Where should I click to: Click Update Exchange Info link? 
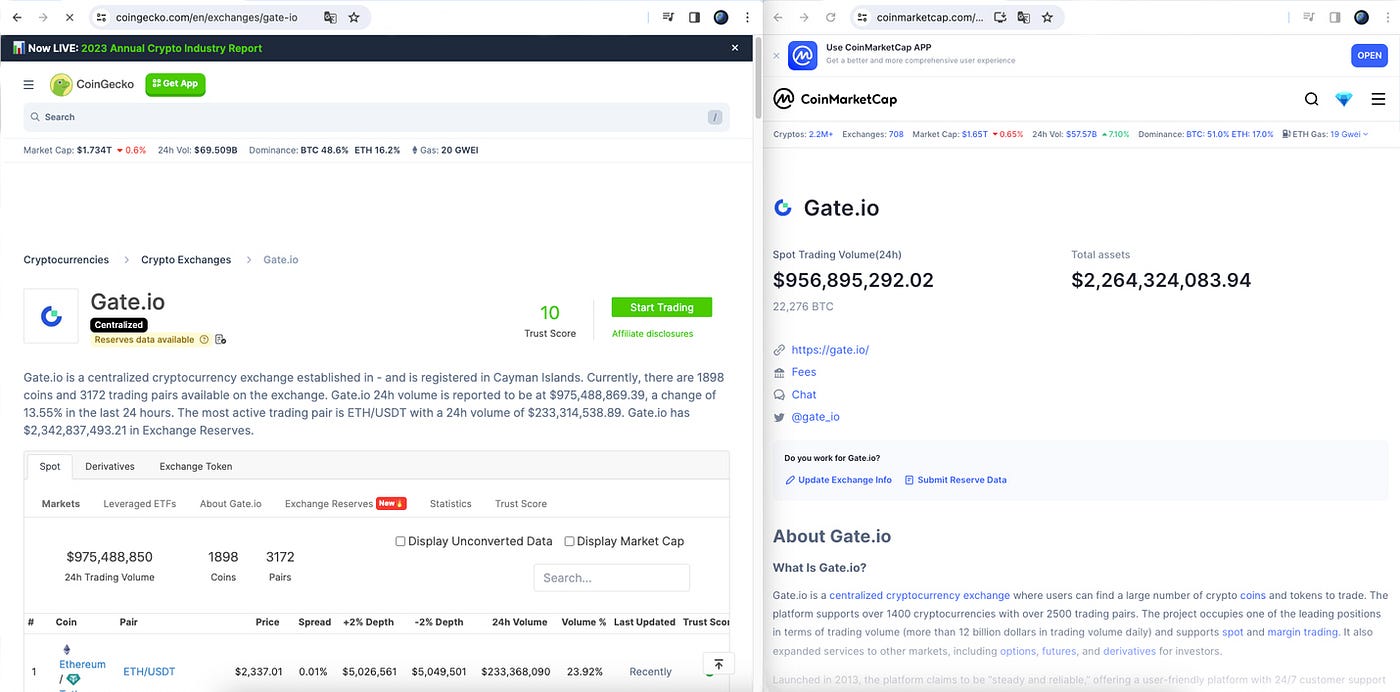coord(838,480)
